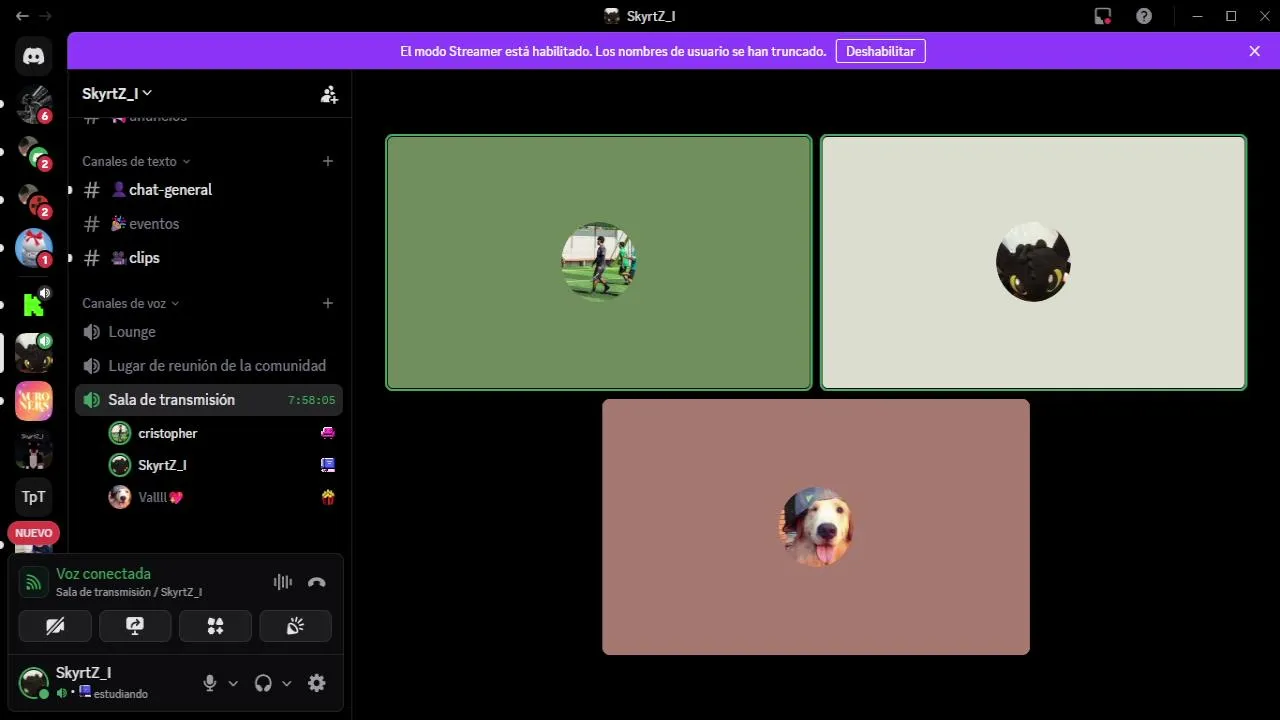Join Lugar de reunión de la comunidad
Image resolution: width=1280 pixels, height=720 pixels.
click(209, 366)
